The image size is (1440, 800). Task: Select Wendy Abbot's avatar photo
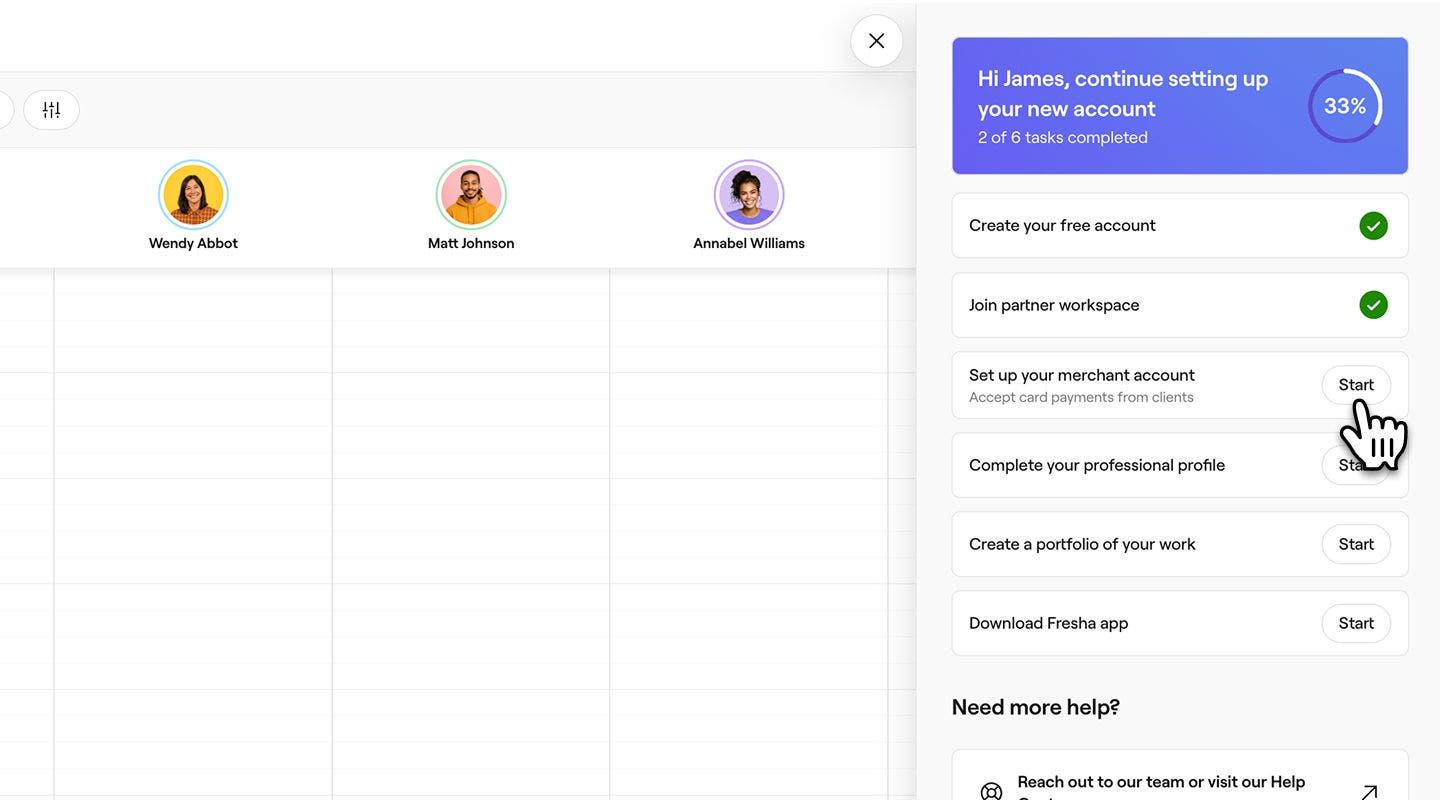(x=193, y=195)
